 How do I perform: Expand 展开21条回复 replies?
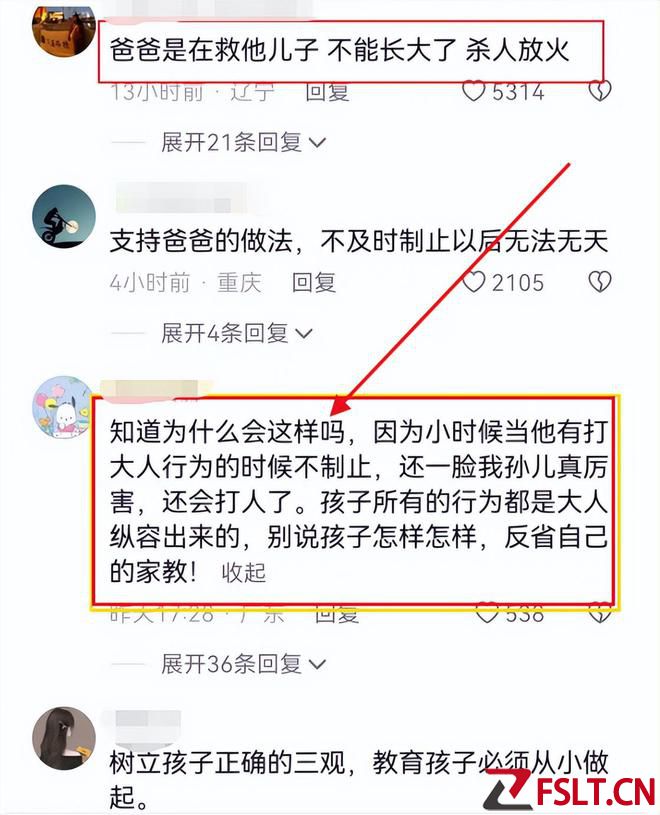pos(244,142)
